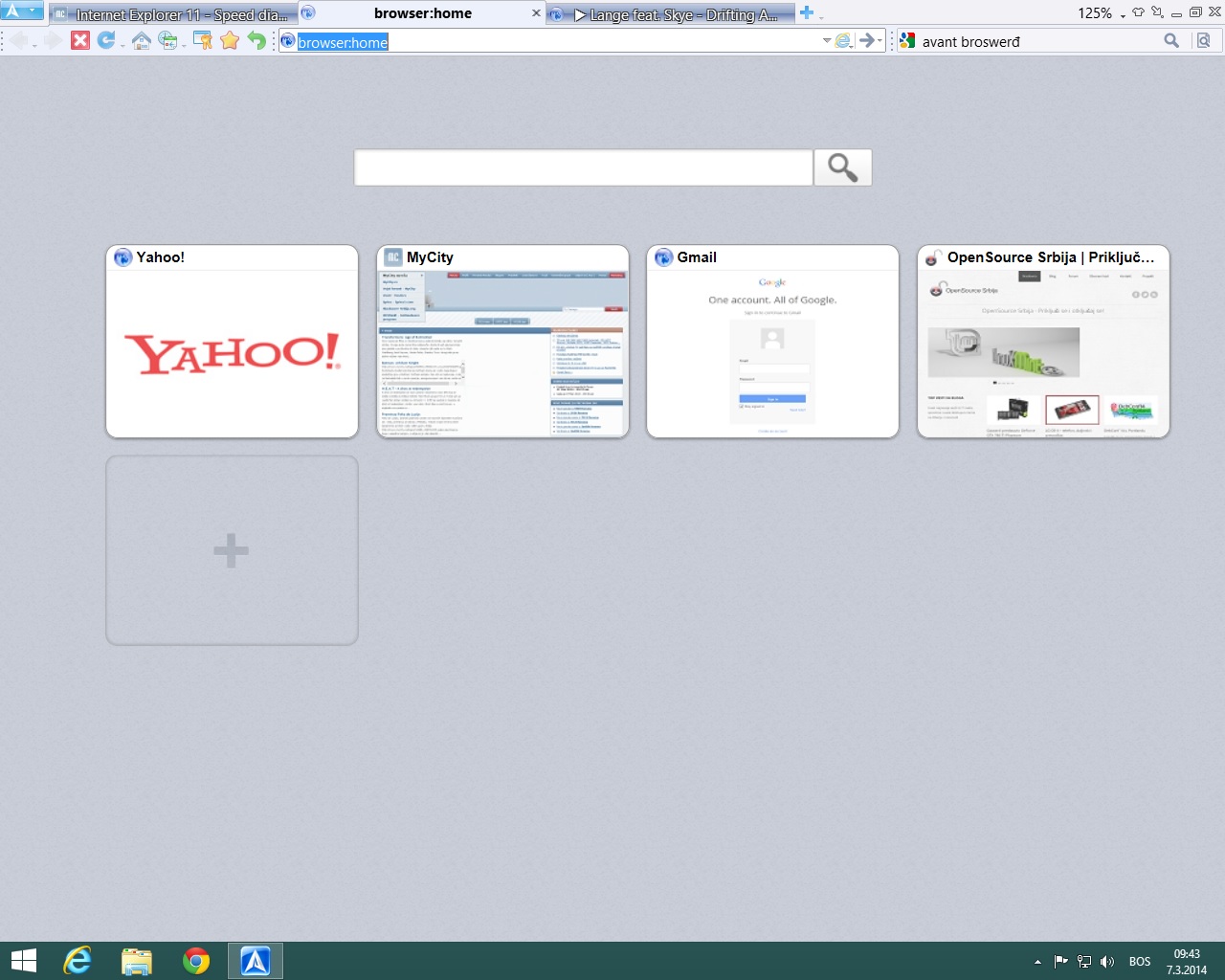Open the skin (shirt) icon in title bar

[1138, 12]
